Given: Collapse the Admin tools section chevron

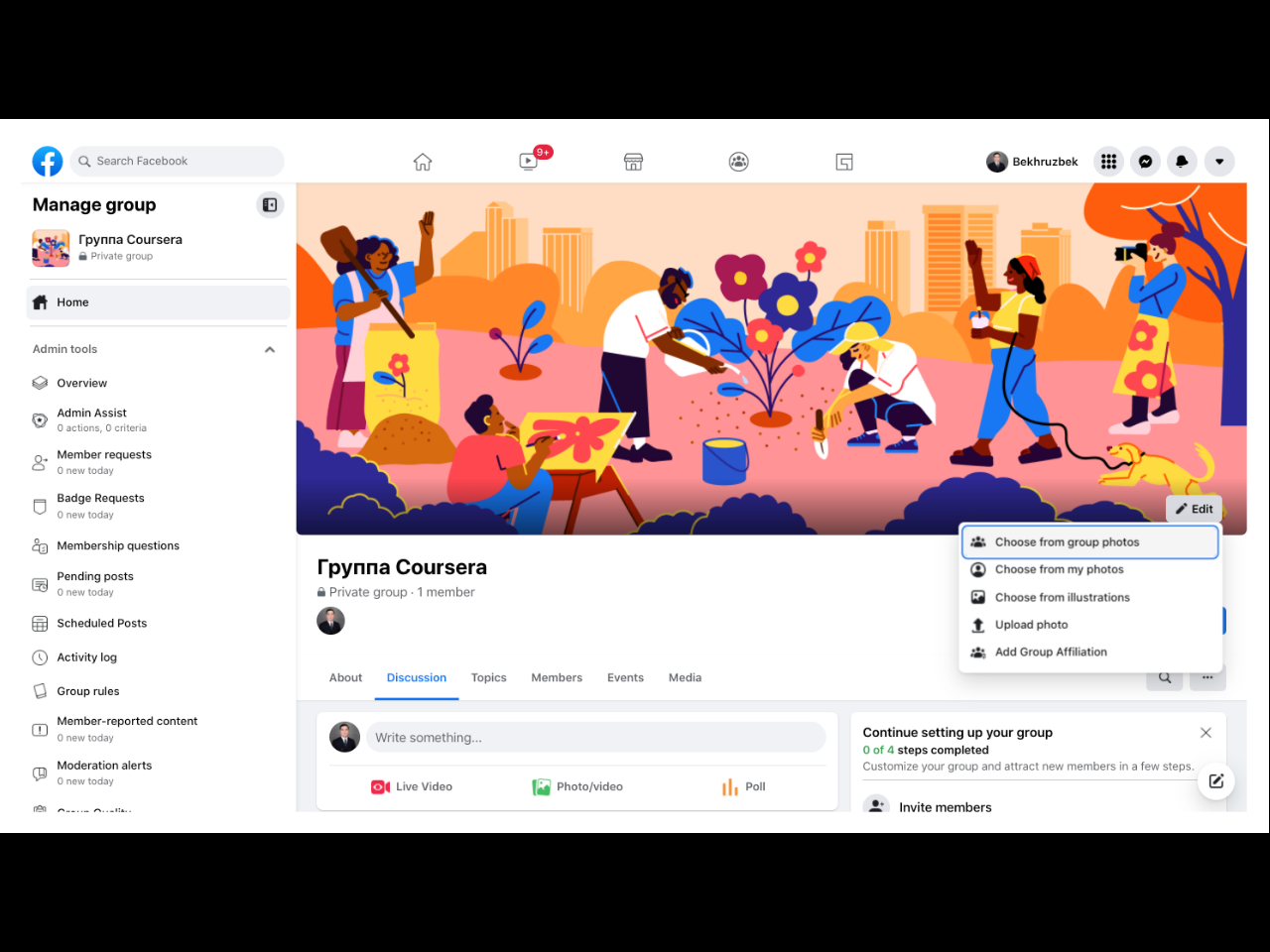Looking at the screenshot, I should 270,349.
